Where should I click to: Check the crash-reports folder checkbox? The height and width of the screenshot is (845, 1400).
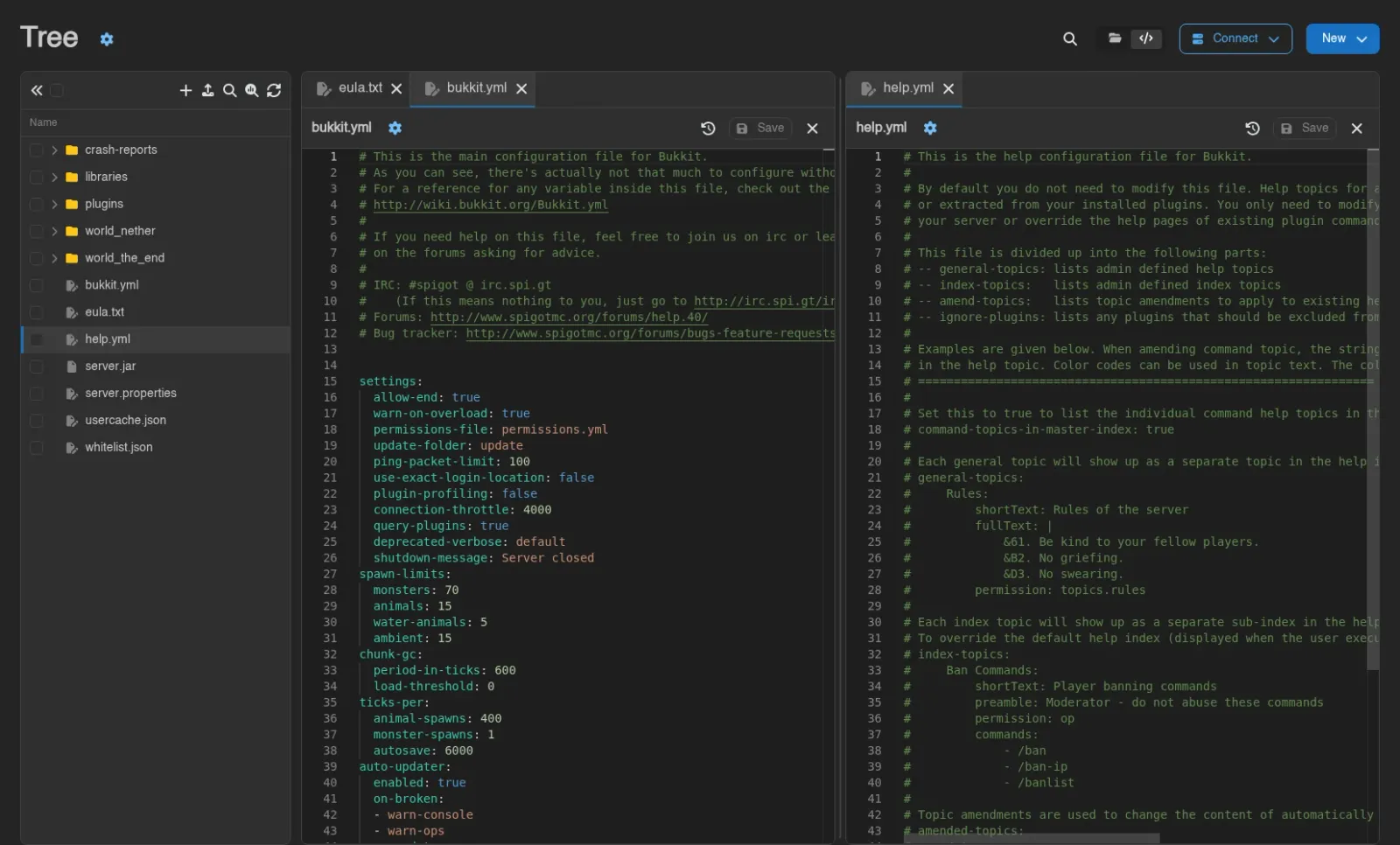(x=36, y=150)
